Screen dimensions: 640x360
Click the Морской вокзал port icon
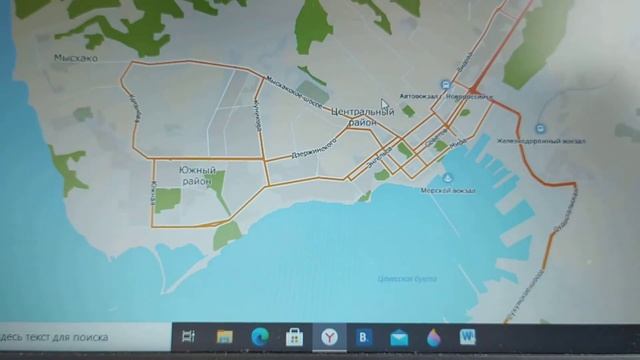click(x=448, y=178)
